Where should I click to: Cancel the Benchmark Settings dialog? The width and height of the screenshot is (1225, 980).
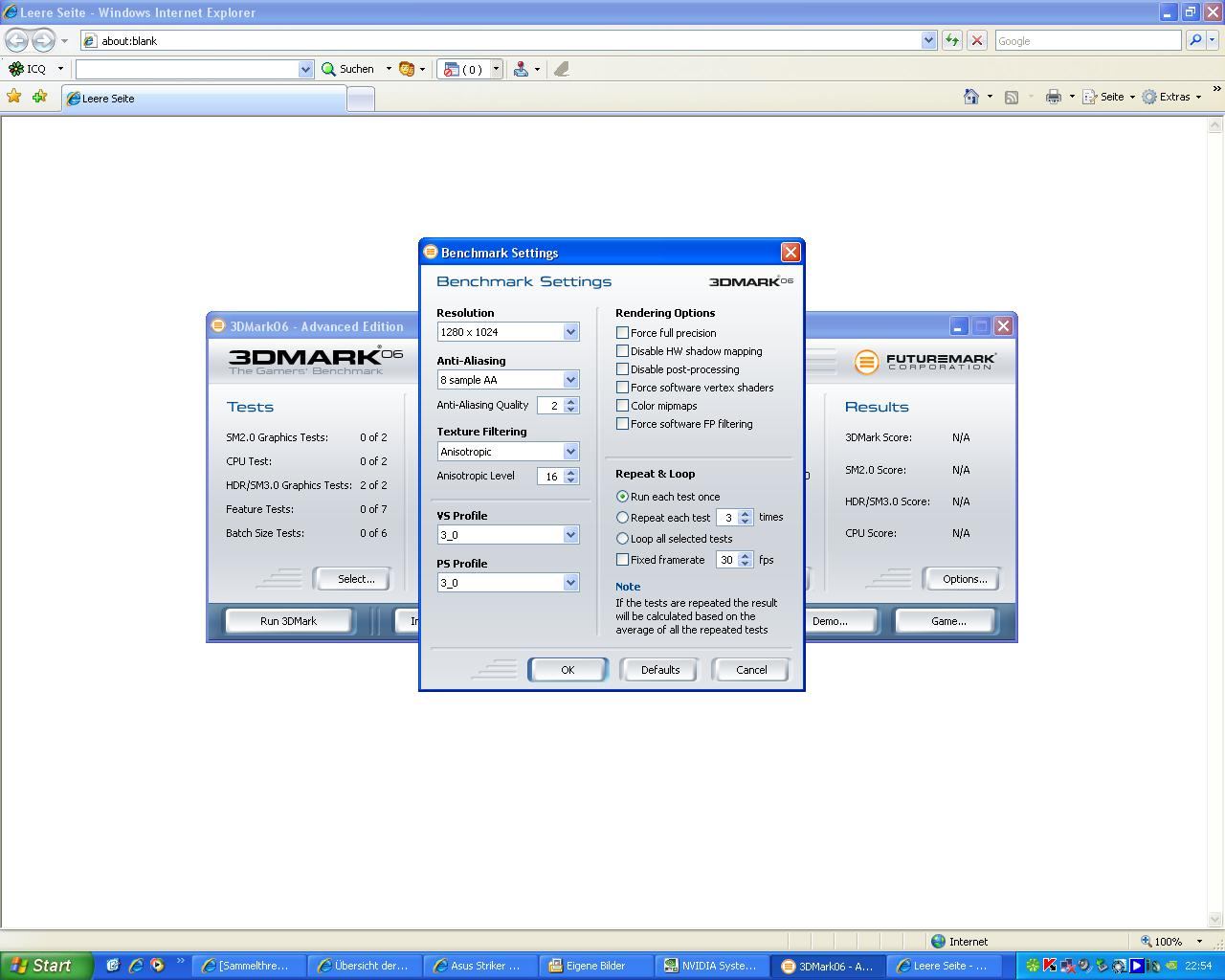click(x=751, y=669)
